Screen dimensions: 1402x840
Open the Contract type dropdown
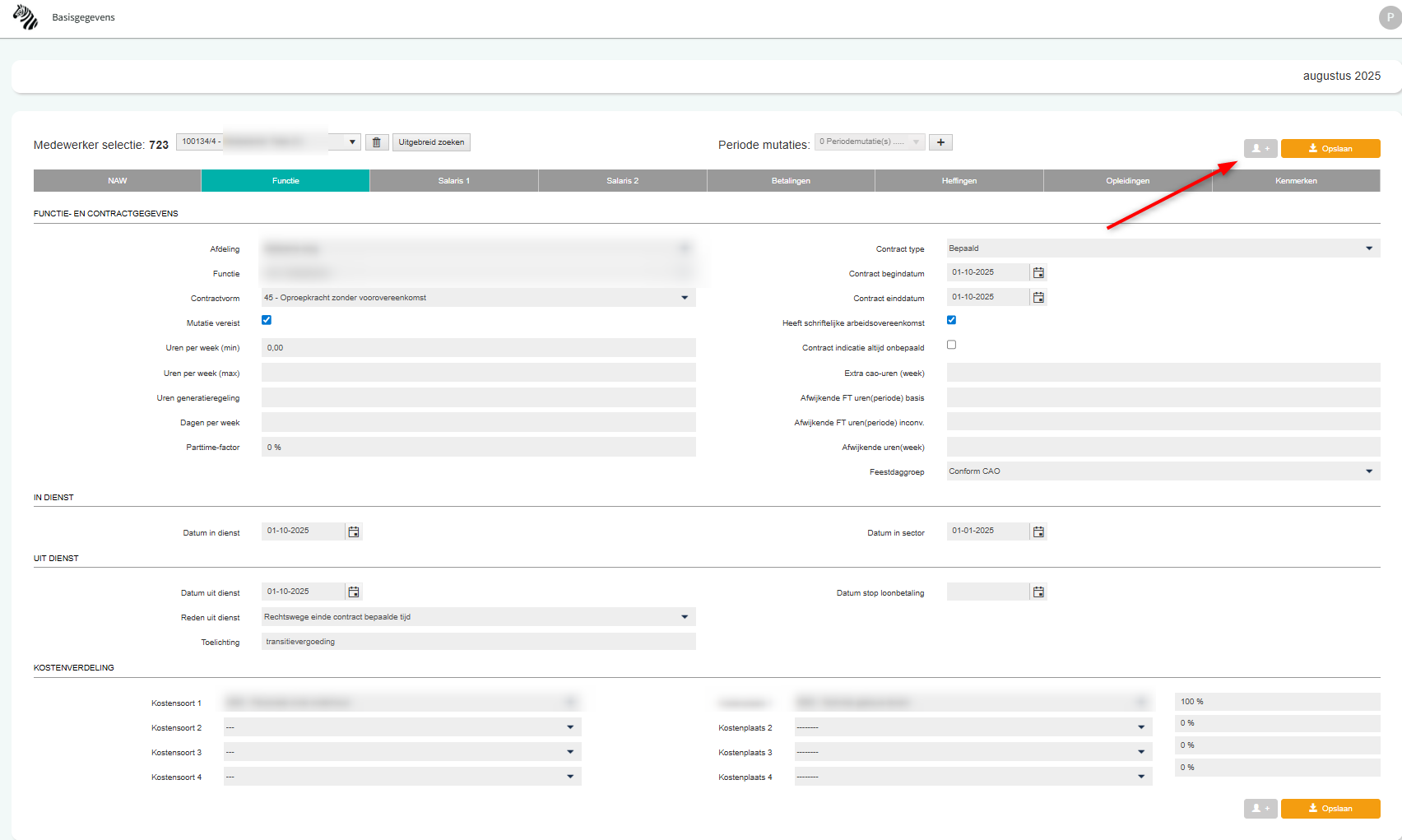(1163, 248)
